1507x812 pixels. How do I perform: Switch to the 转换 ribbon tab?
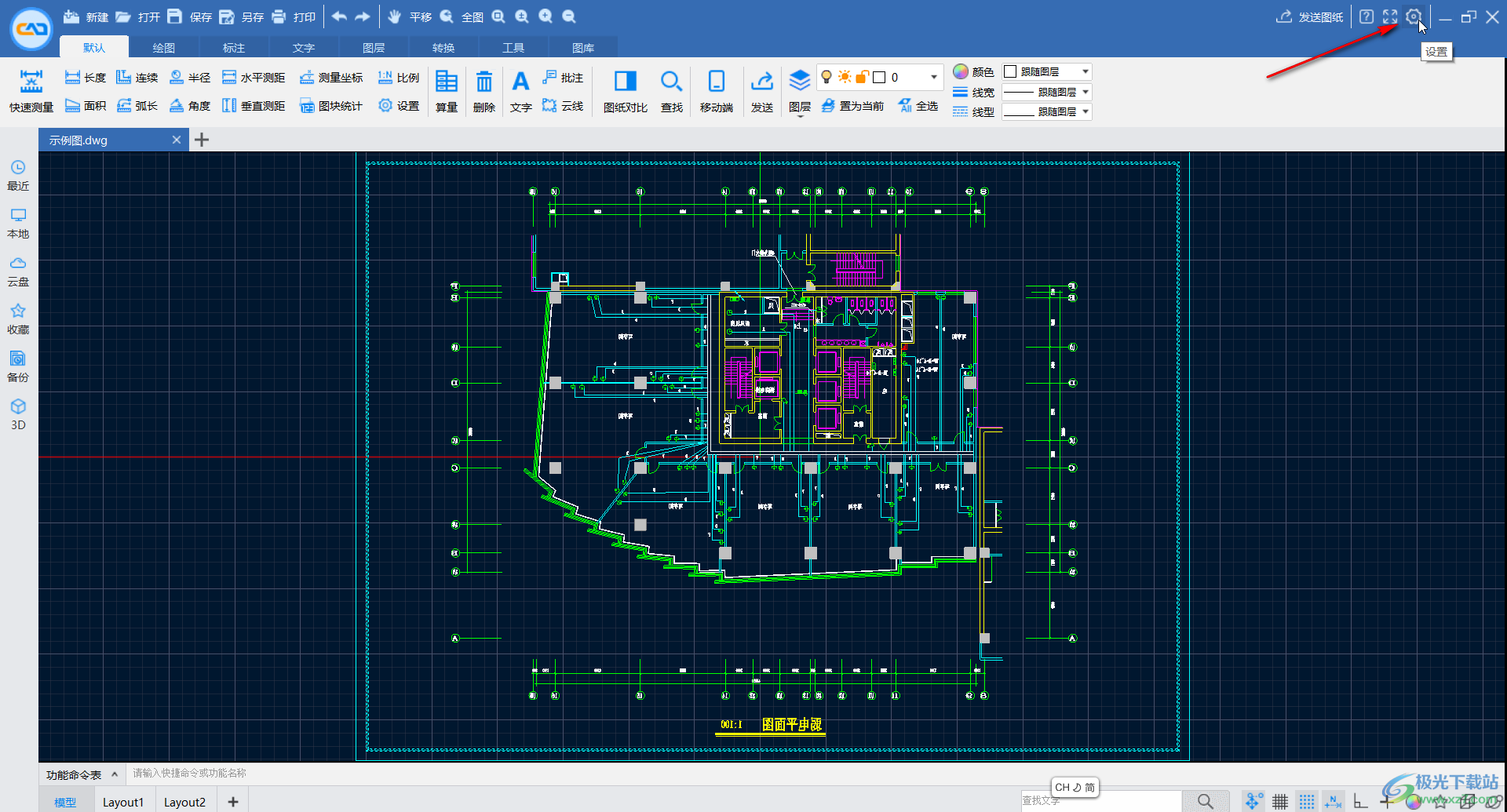click(443, 48)
